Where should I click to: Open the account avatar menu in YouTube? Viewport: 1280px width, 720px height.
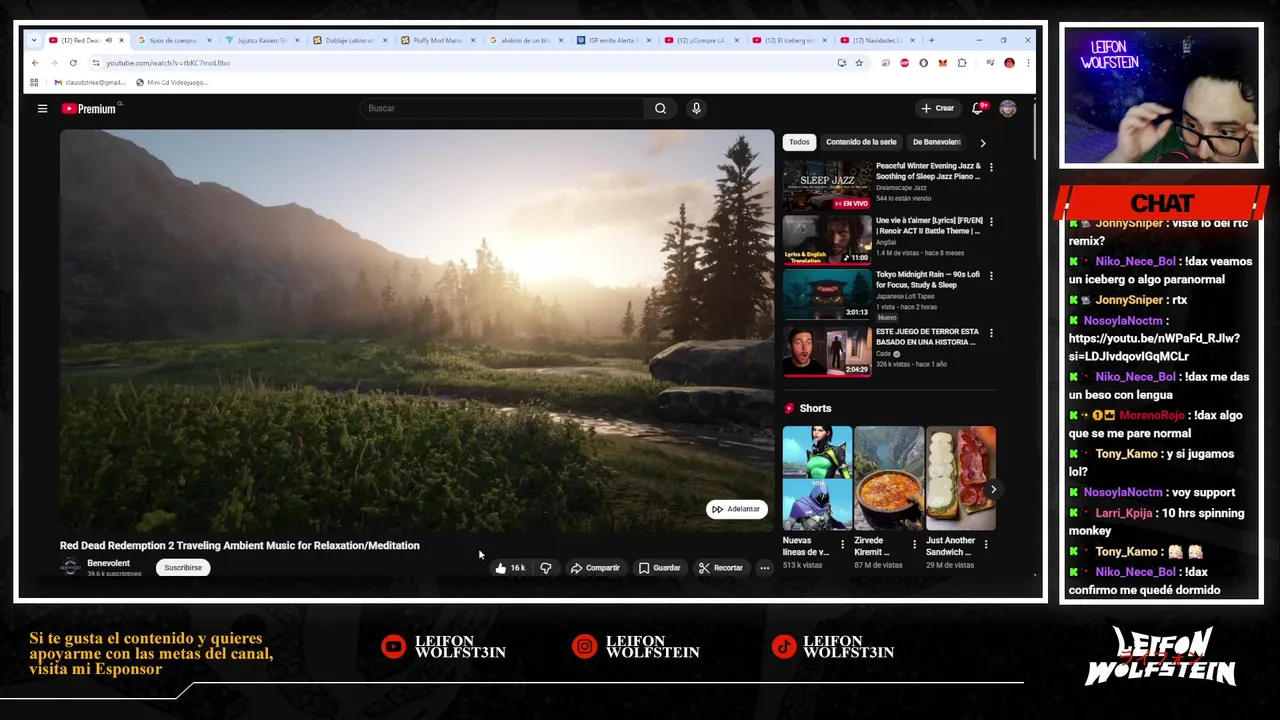click(x=1007, y=108)
